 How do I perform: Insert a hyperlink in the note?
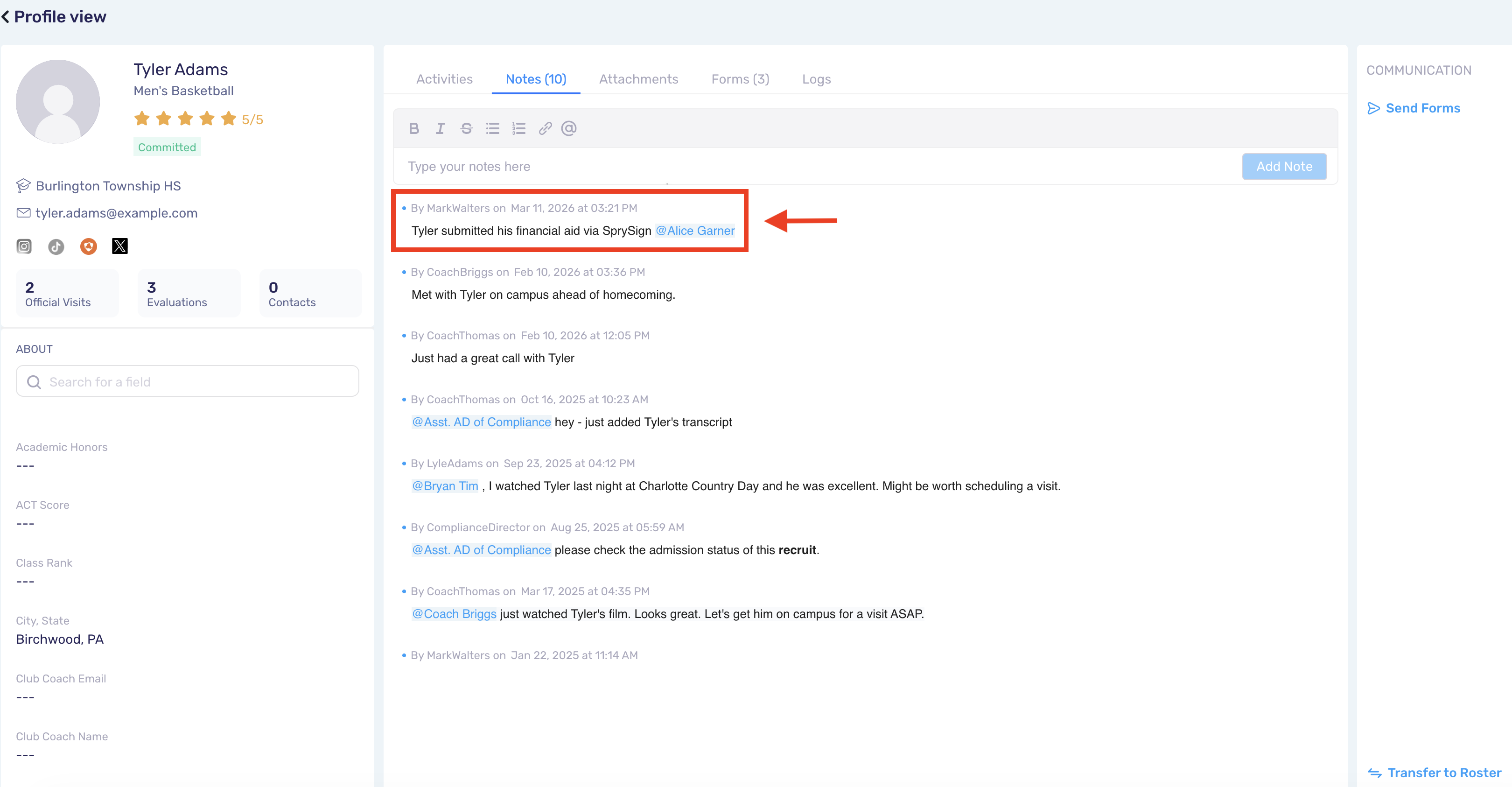545,128
